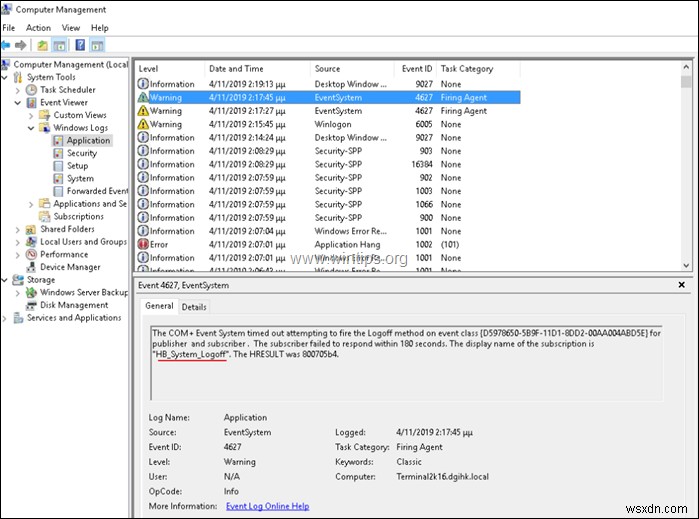Expand the Windows Server Backup node
The width and height of the screenshot is (699, 519).
click(18, 293)
